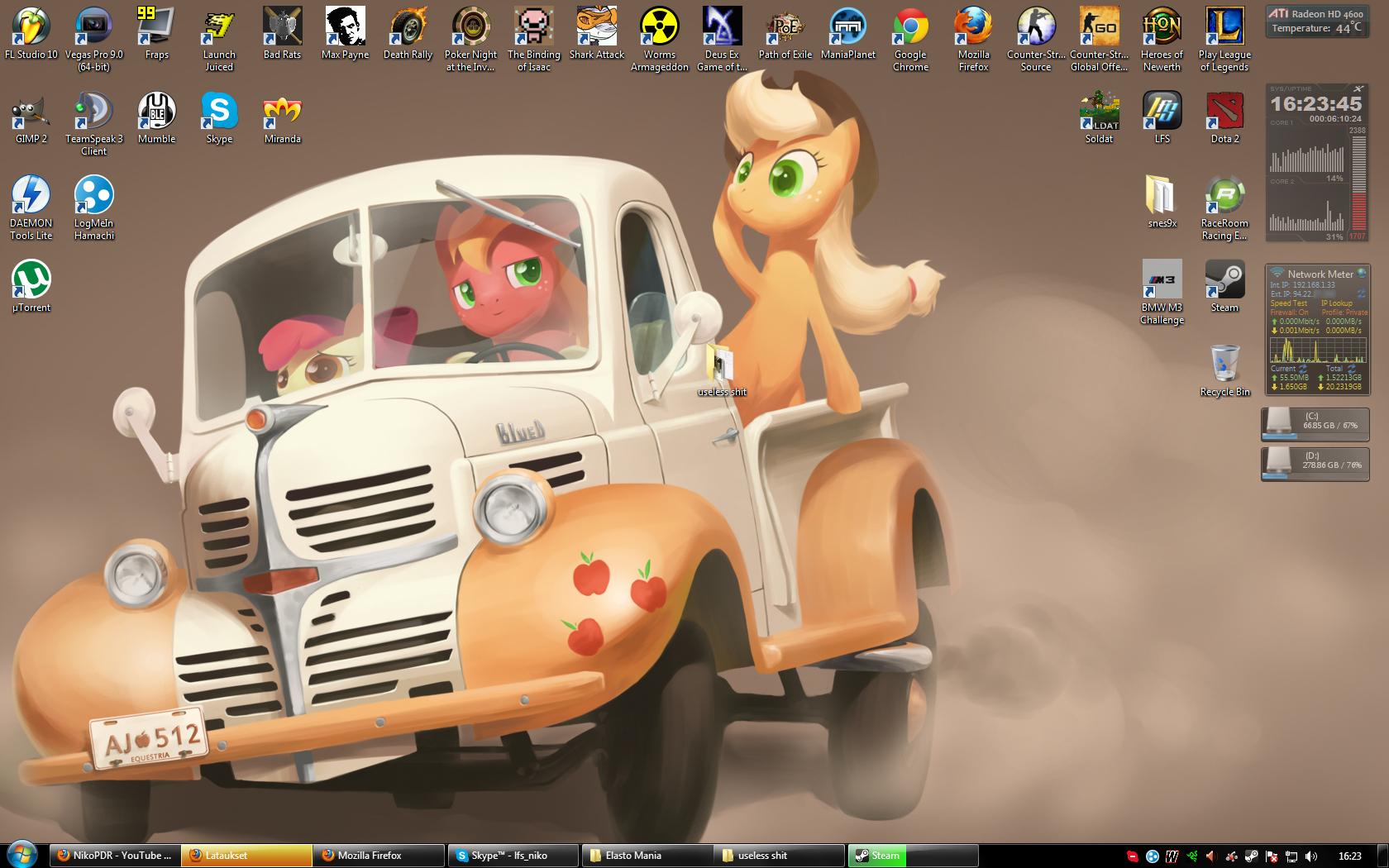Click the taskbar clock showing 16:23
The width and height of the screenshot is (1389, 868).
[1349, 856]
